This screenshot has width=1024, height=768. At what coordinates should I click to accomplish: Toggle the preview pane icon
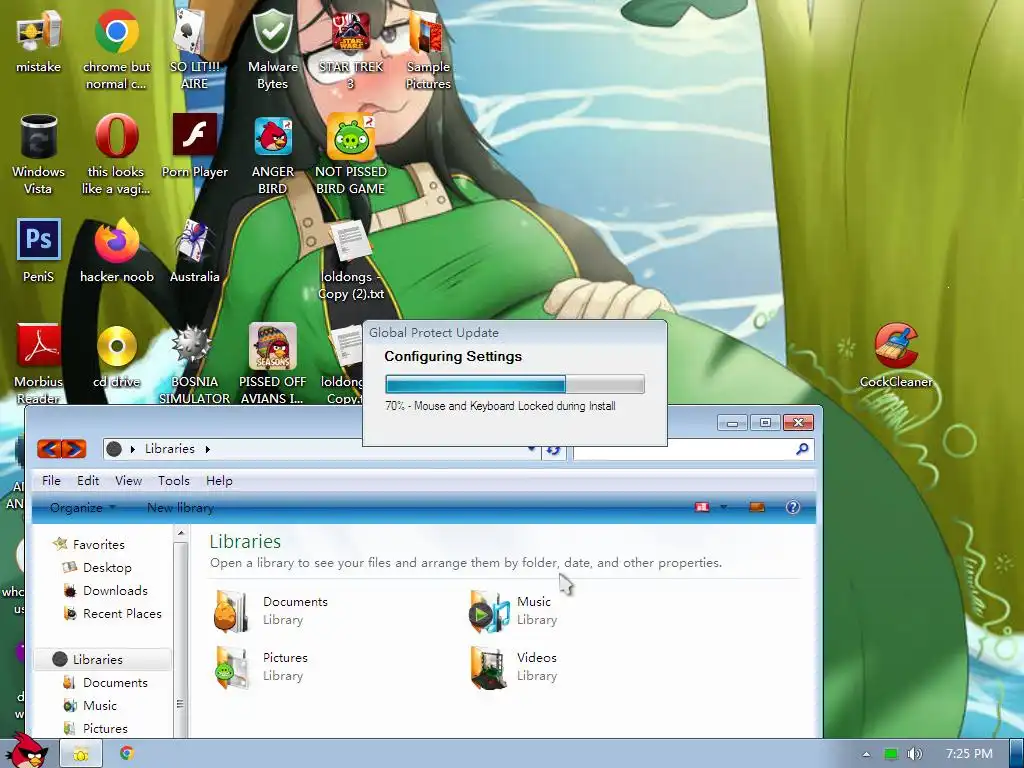757,507
